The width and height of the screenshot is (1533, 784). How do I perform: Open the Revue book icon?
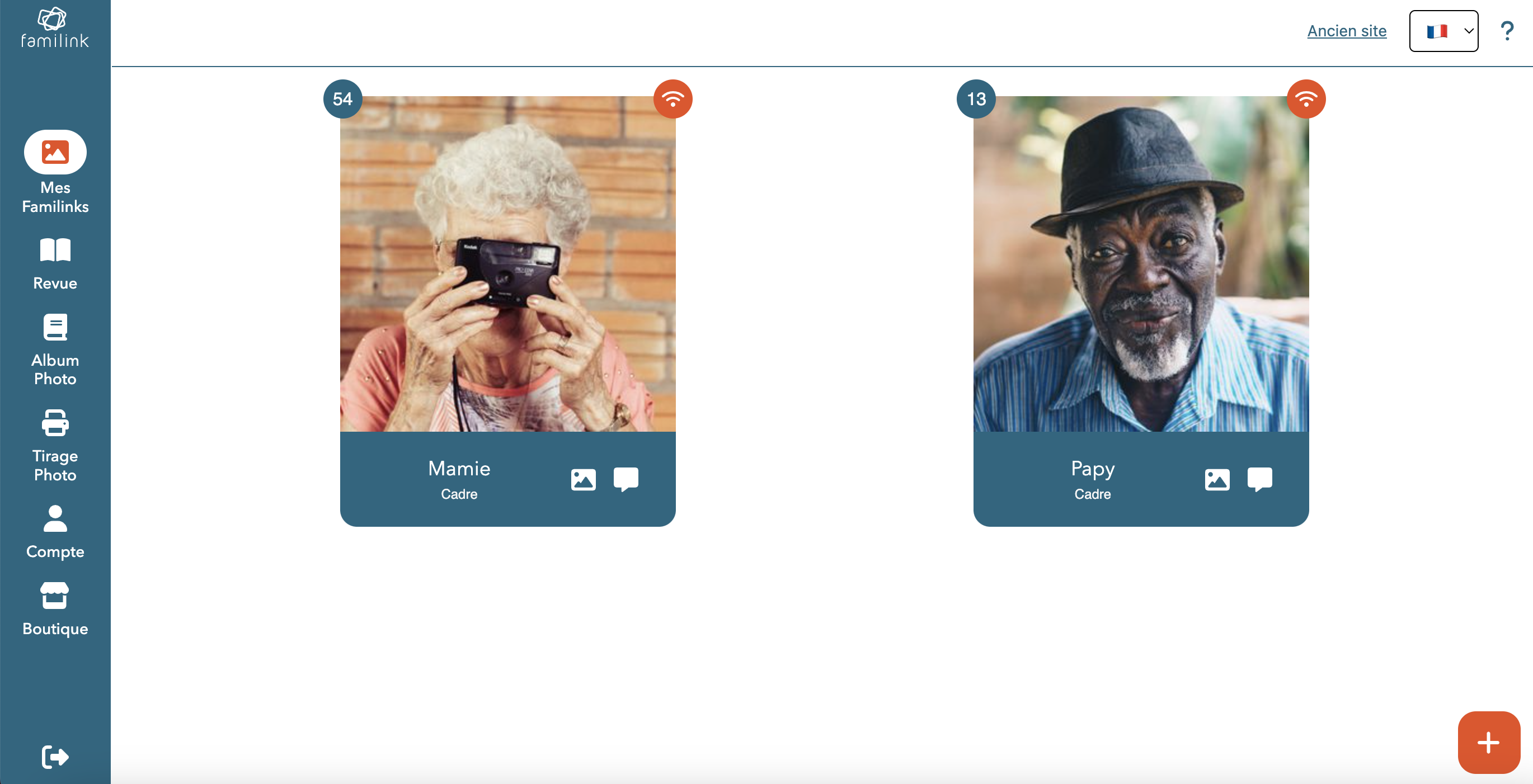click(x=55, y=251)
